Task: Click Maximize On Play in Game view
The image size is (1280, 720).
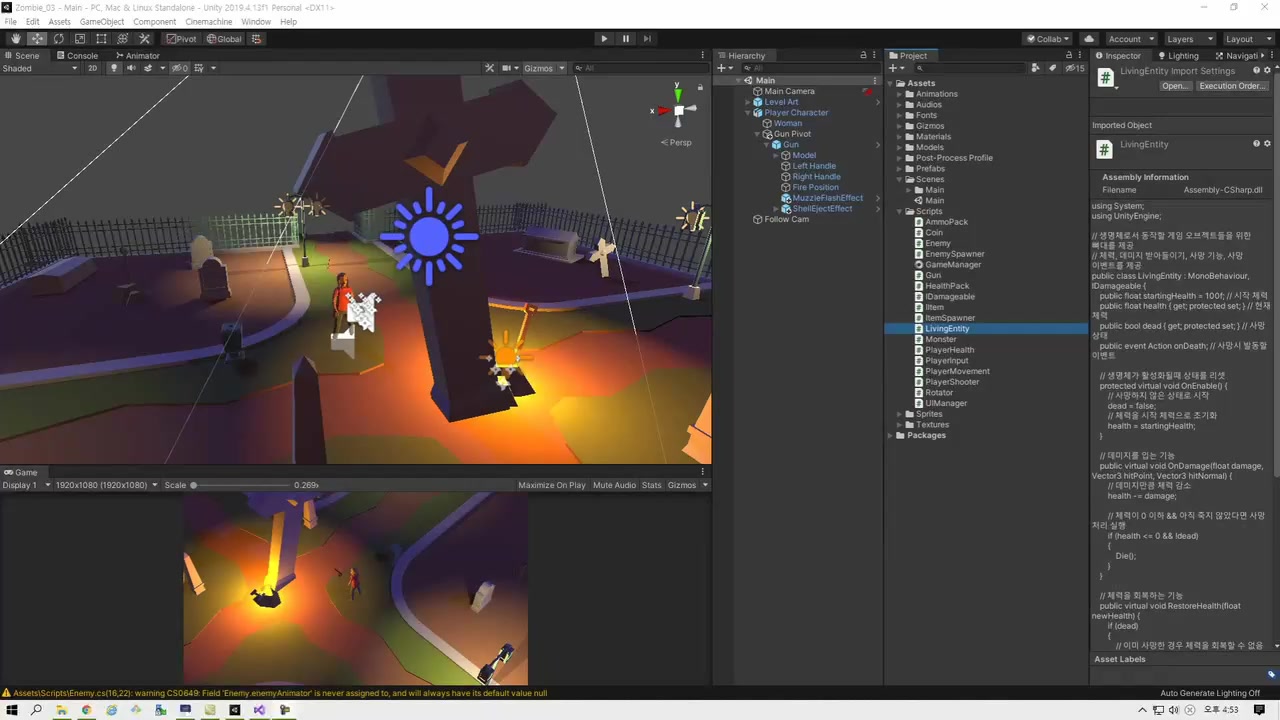Action: (x=551, y=485)
